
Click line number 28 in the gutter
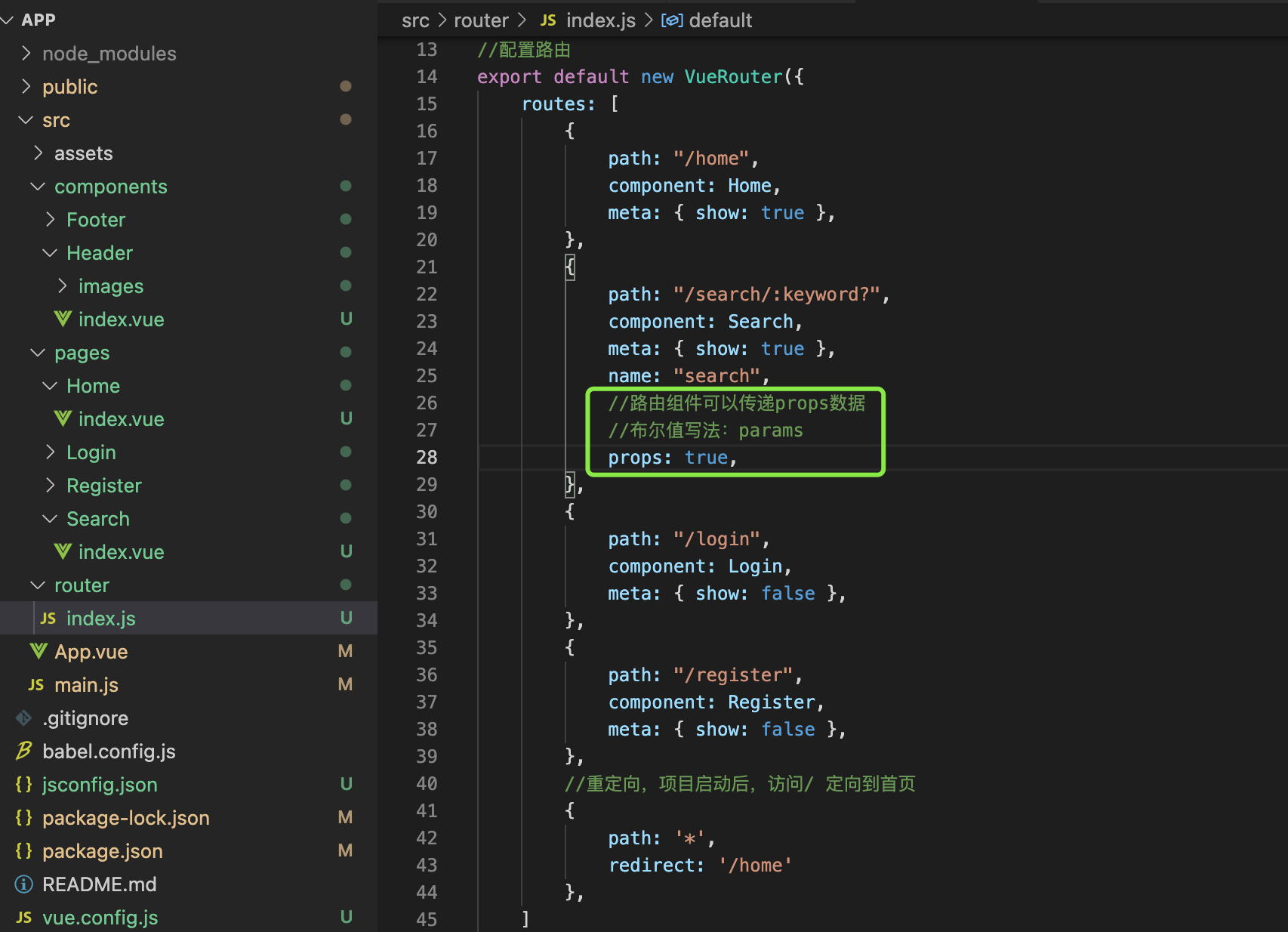(x=427, y=458)
